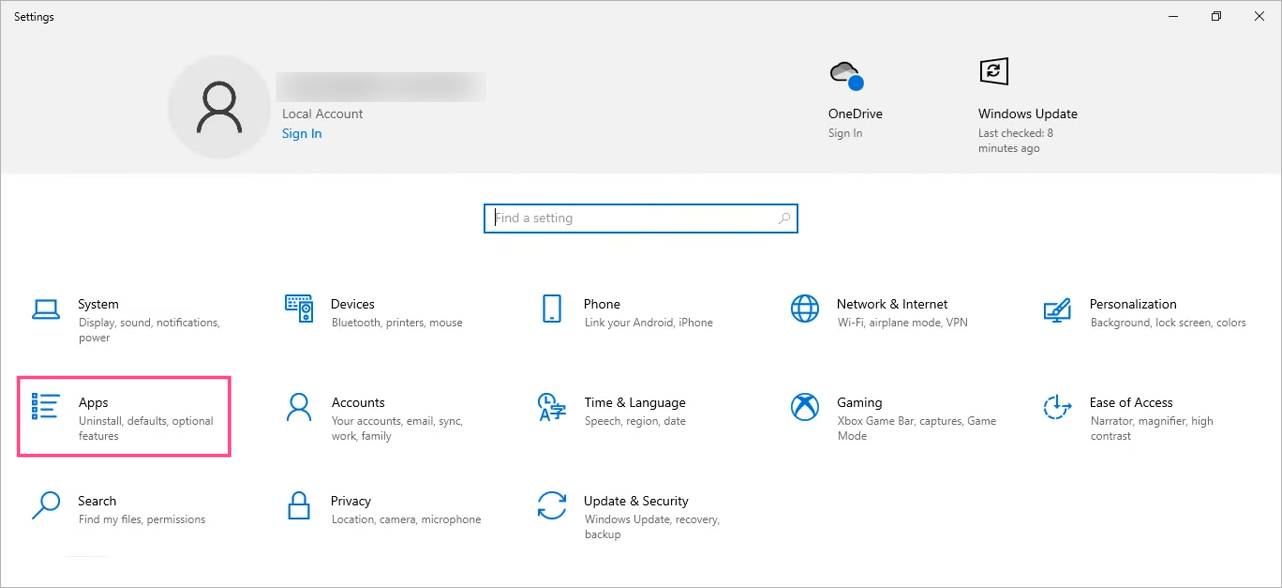Image resolution: width=1282 pixels, height=588 pixels.
Task: Select the Personalization category title
Action: pyautogui.click(x=1133, y=304)
